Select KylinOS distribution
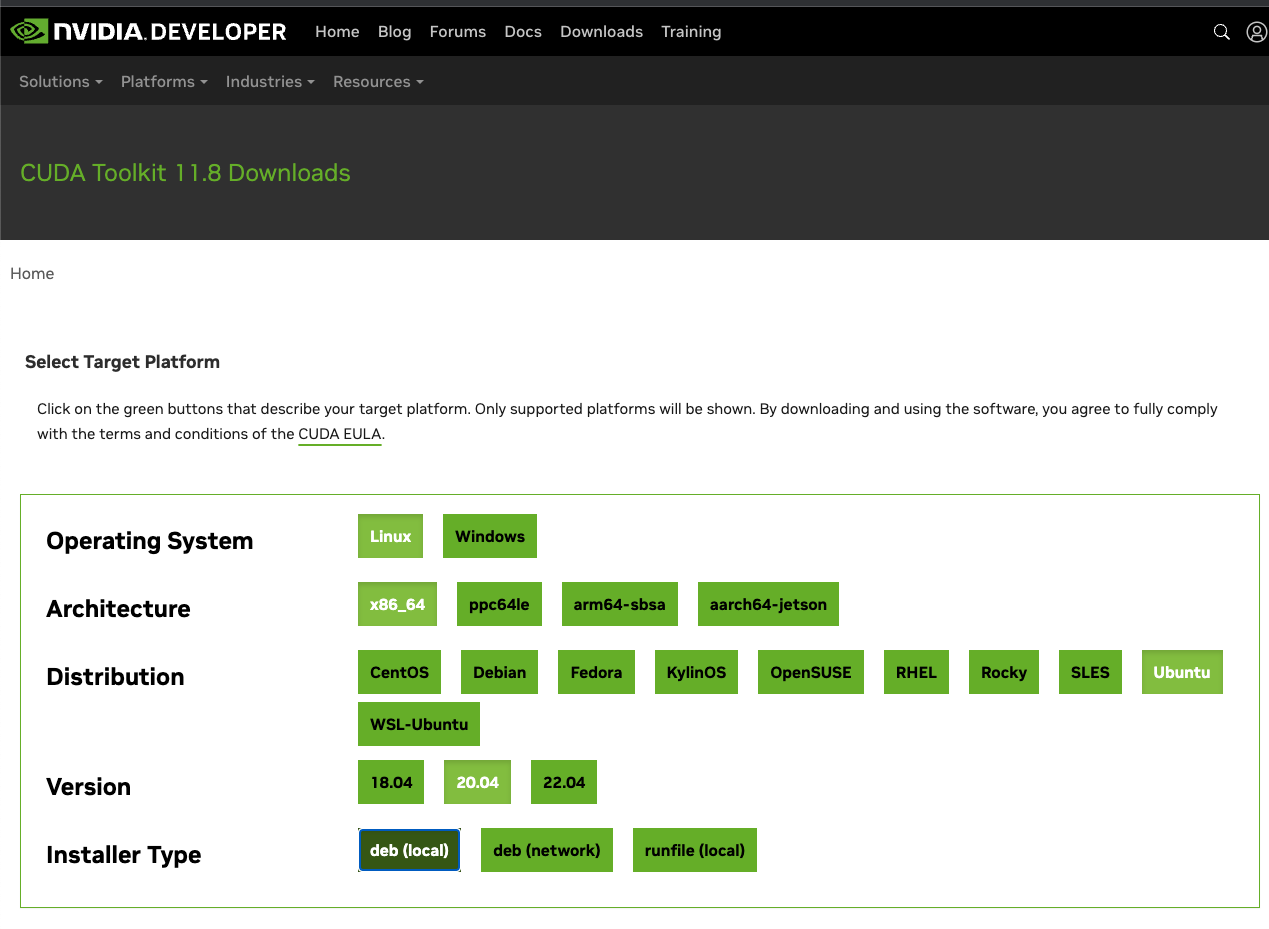This screenshot has width=1269, height=929. coord(696,672)
